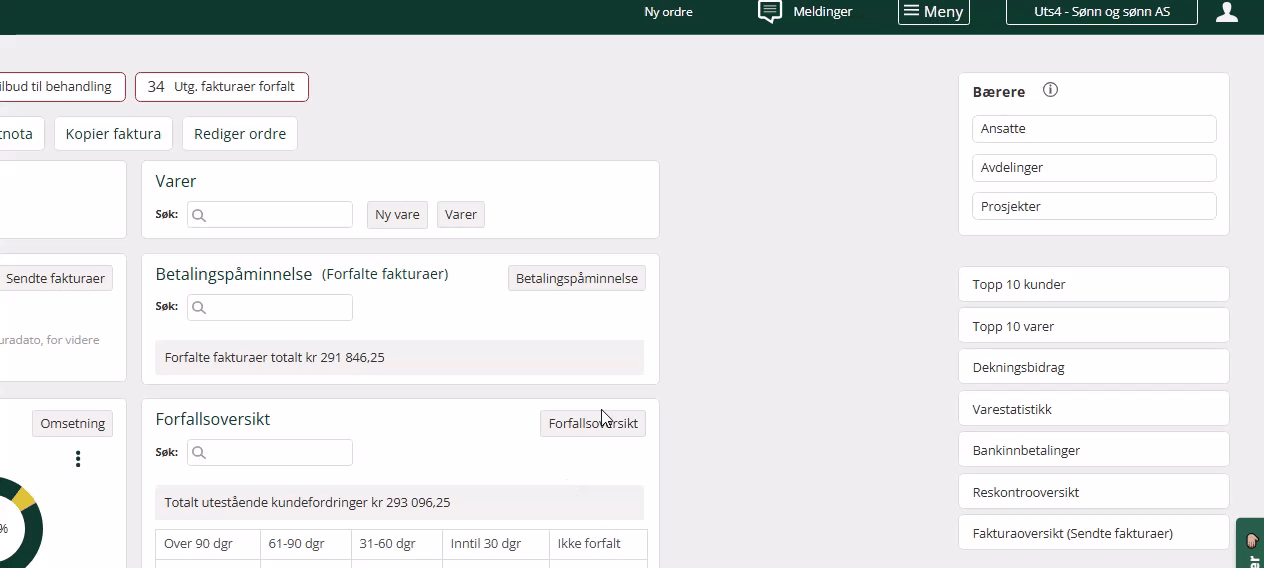Viewport: 1264px width, 568px height.
Task: Click the Kopier faktura button
Action: (113, 134)
